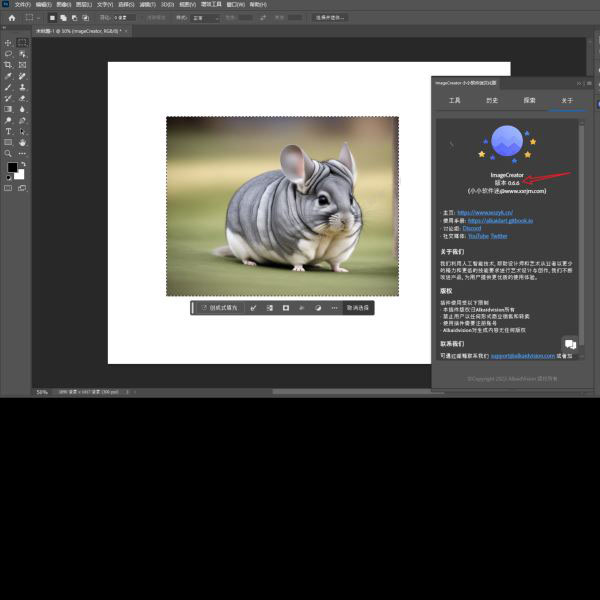This screenshot has height=600, width=600.
Task: Select the Move tool
Action: (x=8, y=42)
